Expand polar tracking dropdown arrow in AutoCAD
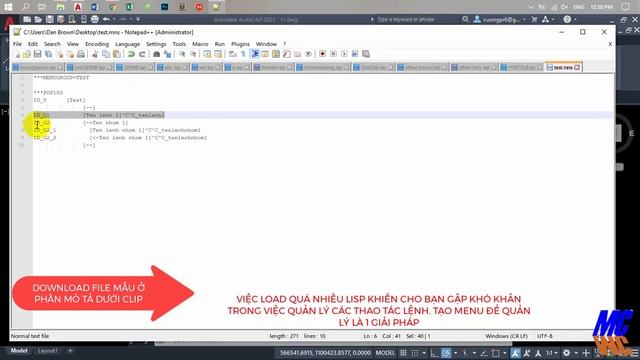 coord(456,353)
